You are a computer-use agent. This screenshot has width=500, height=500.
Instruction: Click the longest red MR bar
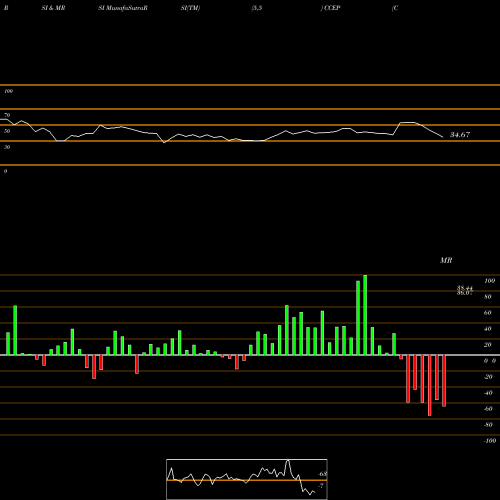pyautogui.click(x=430, y=385)
